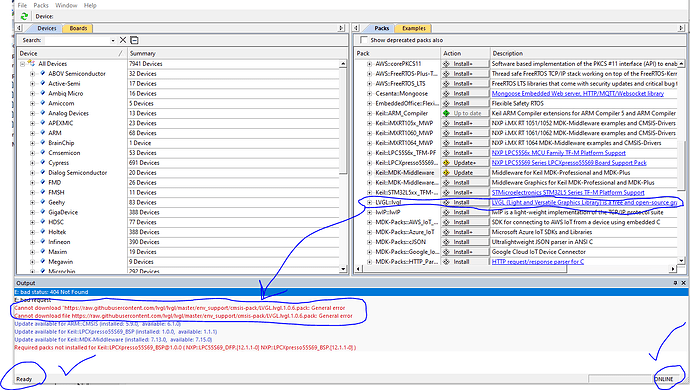Select the ARM vendor icon
This screenshot has height=390, width=690.
pyautogui.click(x=43, y=132)
